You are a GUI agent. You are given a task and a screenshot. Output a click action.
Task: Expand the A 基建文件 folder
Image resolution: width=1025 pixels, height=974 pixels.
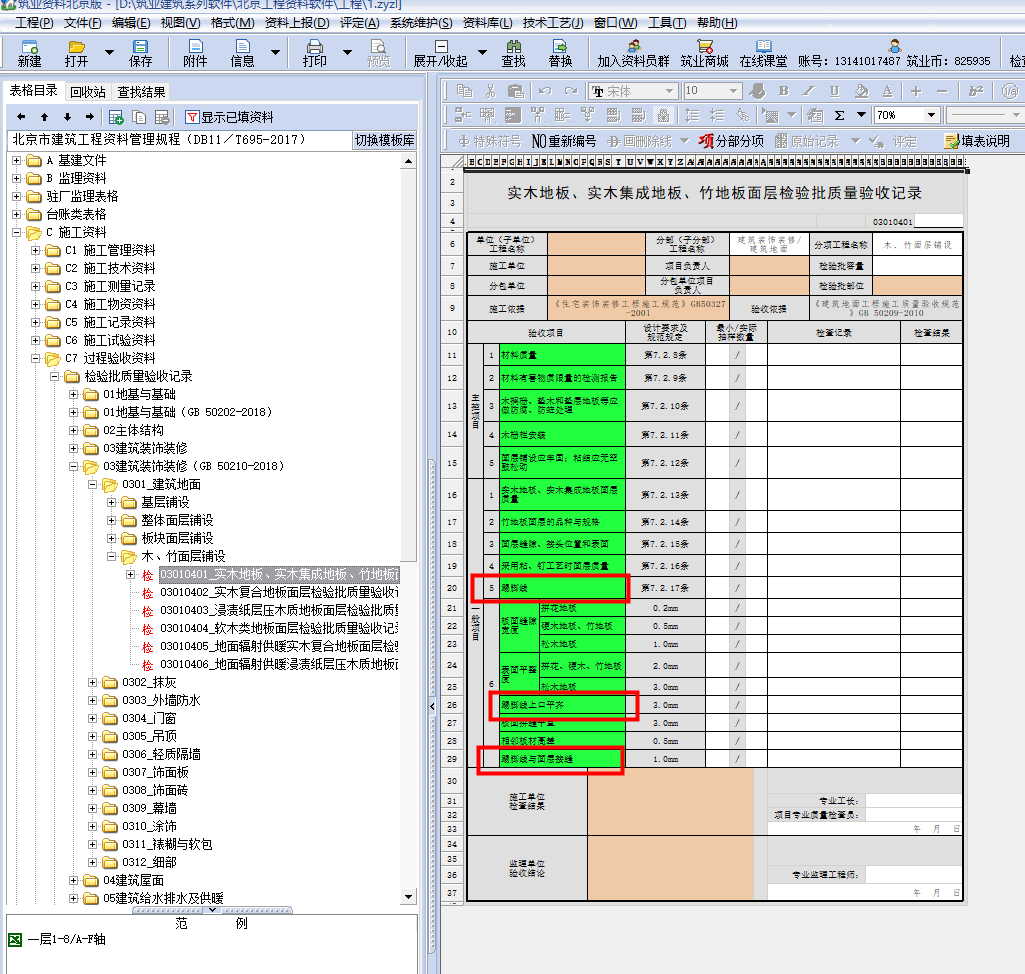click(x=16, y=160)
